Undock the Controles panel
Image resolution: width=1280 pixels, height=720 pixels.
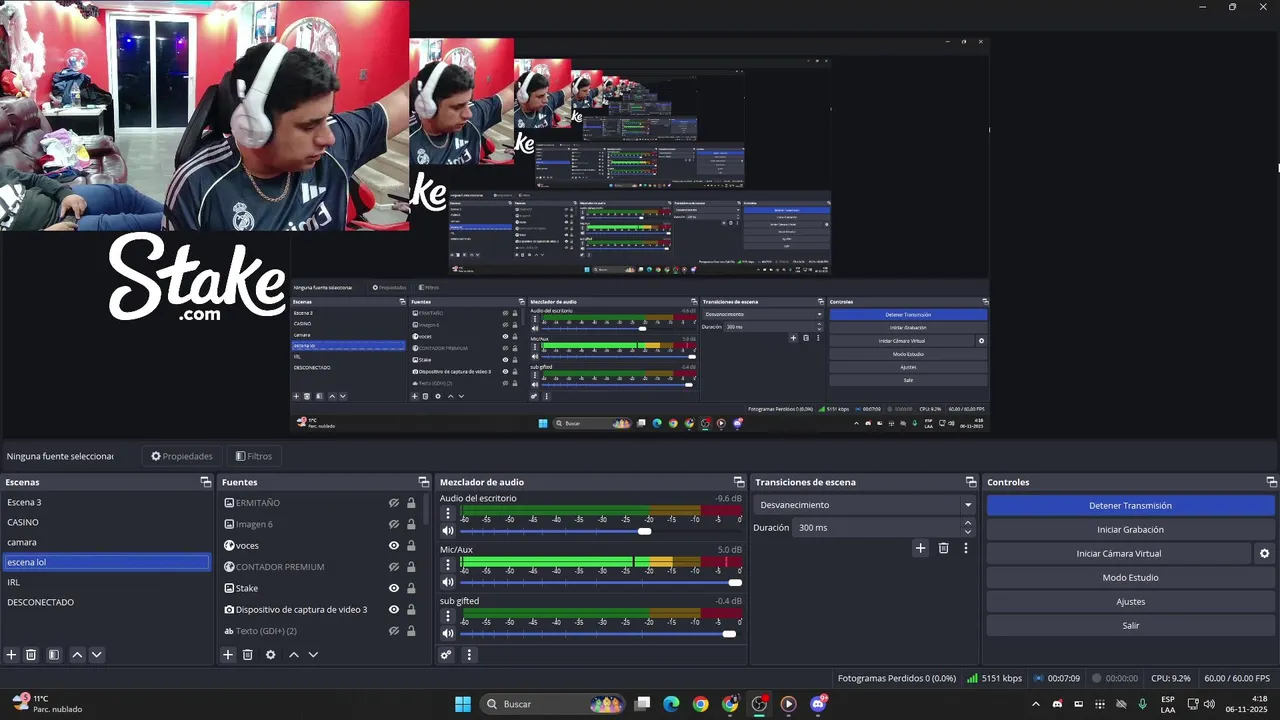tap(1271, 482)
